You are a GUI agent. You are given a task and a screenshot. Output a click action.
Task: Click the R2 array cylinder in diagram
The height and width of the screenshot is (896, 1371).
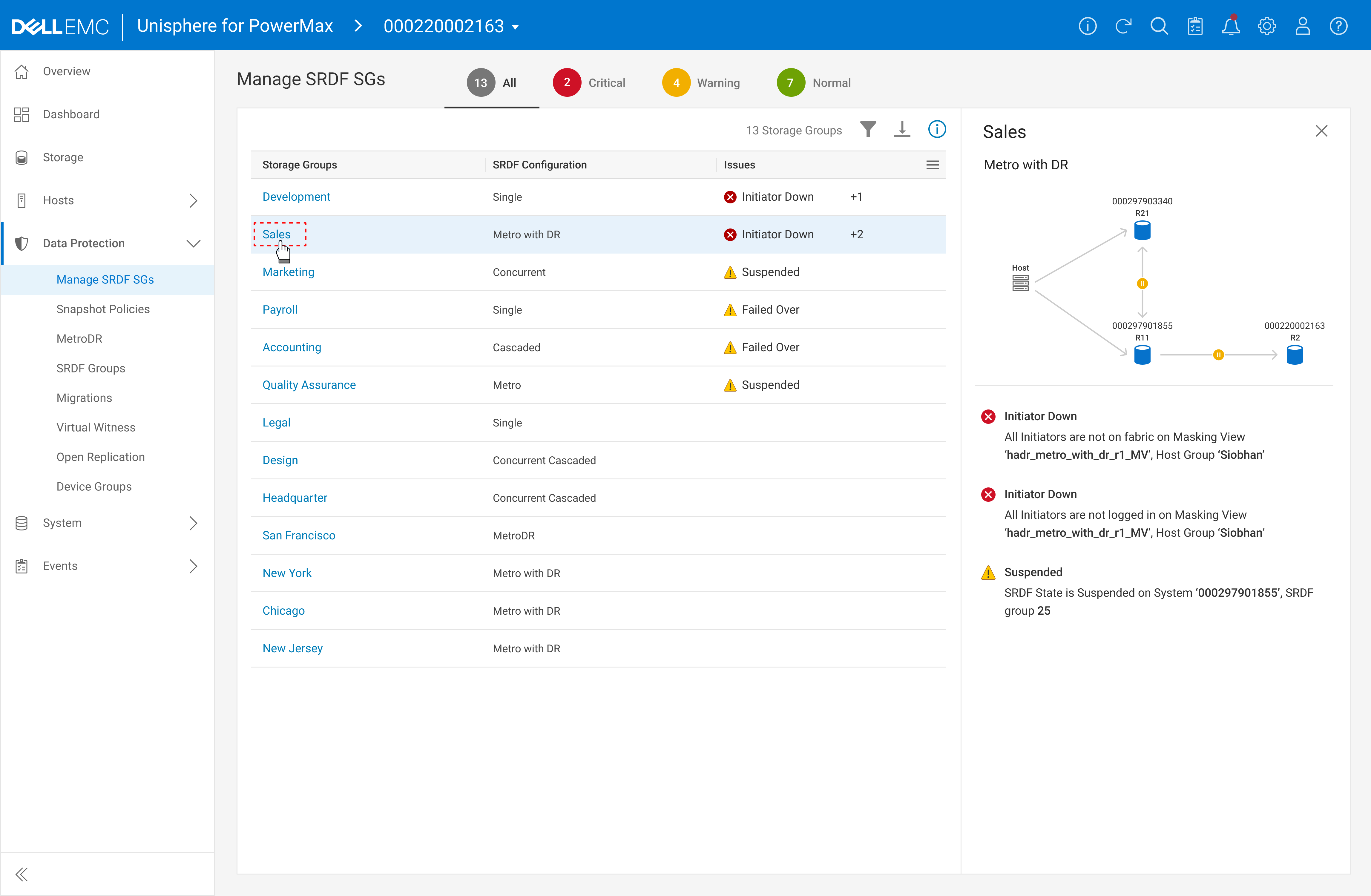point(1295,355)
